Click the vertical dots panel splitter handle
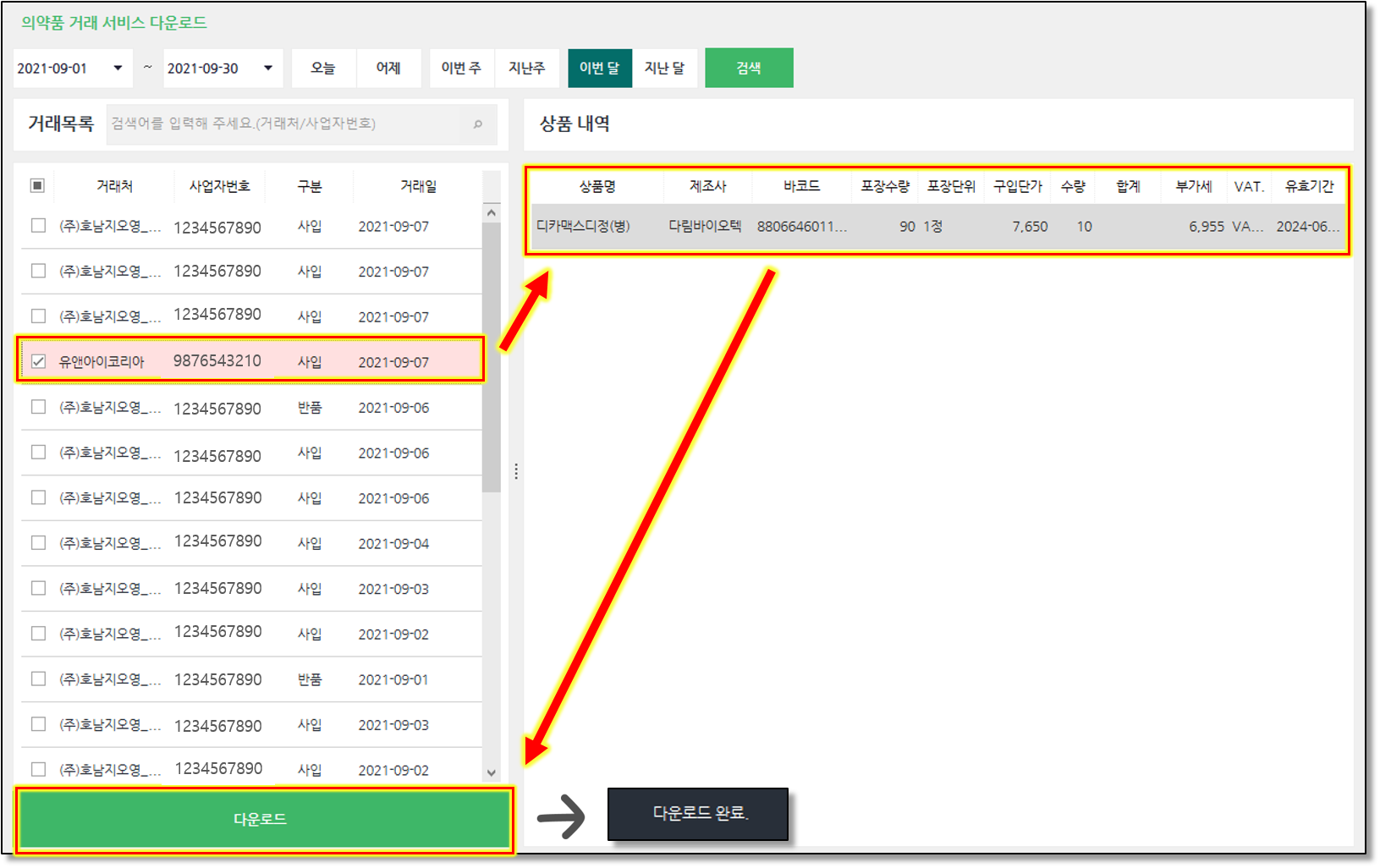Screen dimensions: 1380x868 point(516,471)
